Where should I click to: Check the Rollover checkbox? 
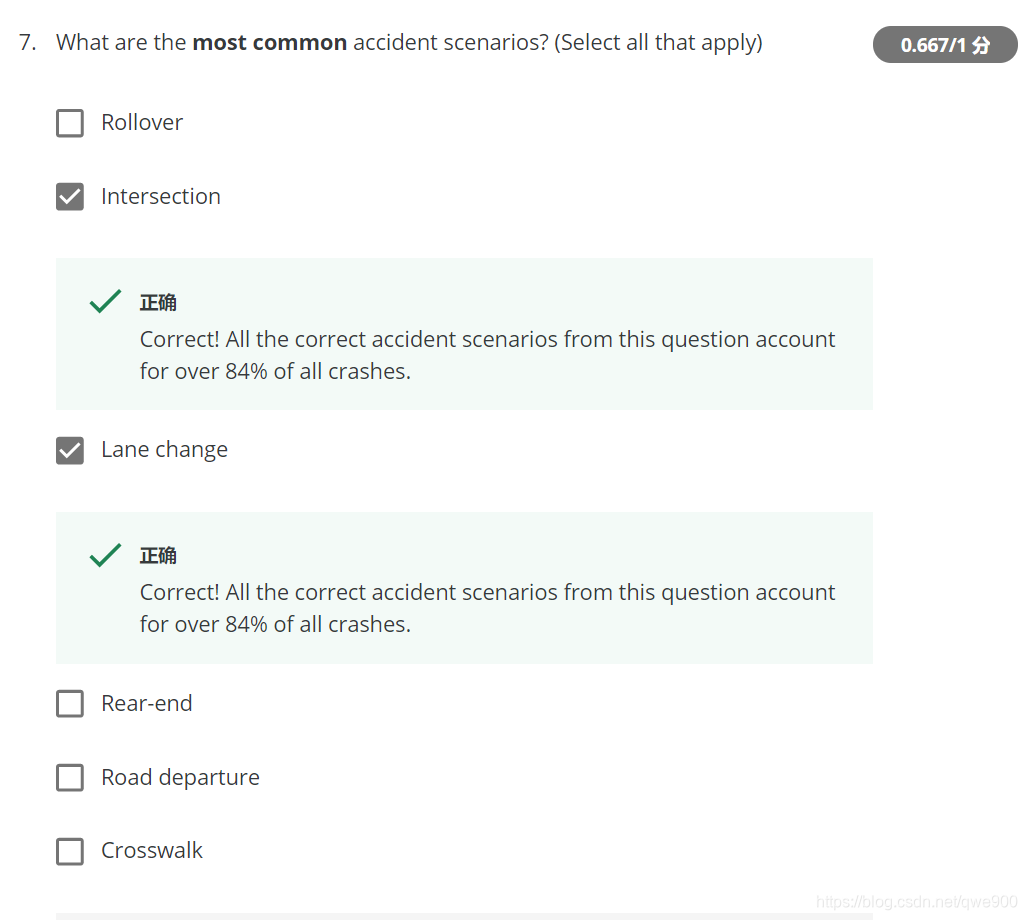point(69,123)
